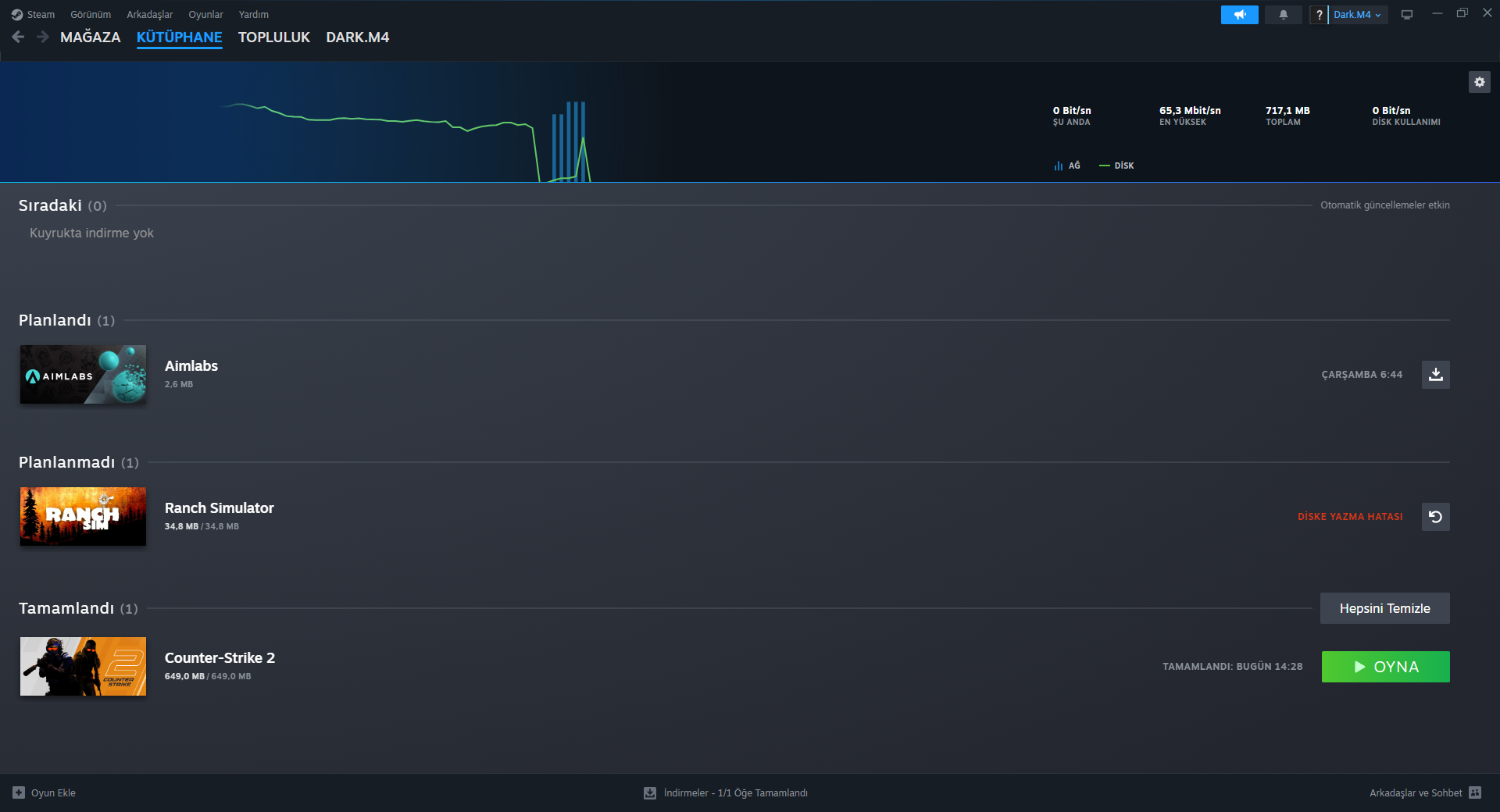The image size is (1500, 812).
Task: Click the Planlanmadı section heading
Action: tap(67, 462)
